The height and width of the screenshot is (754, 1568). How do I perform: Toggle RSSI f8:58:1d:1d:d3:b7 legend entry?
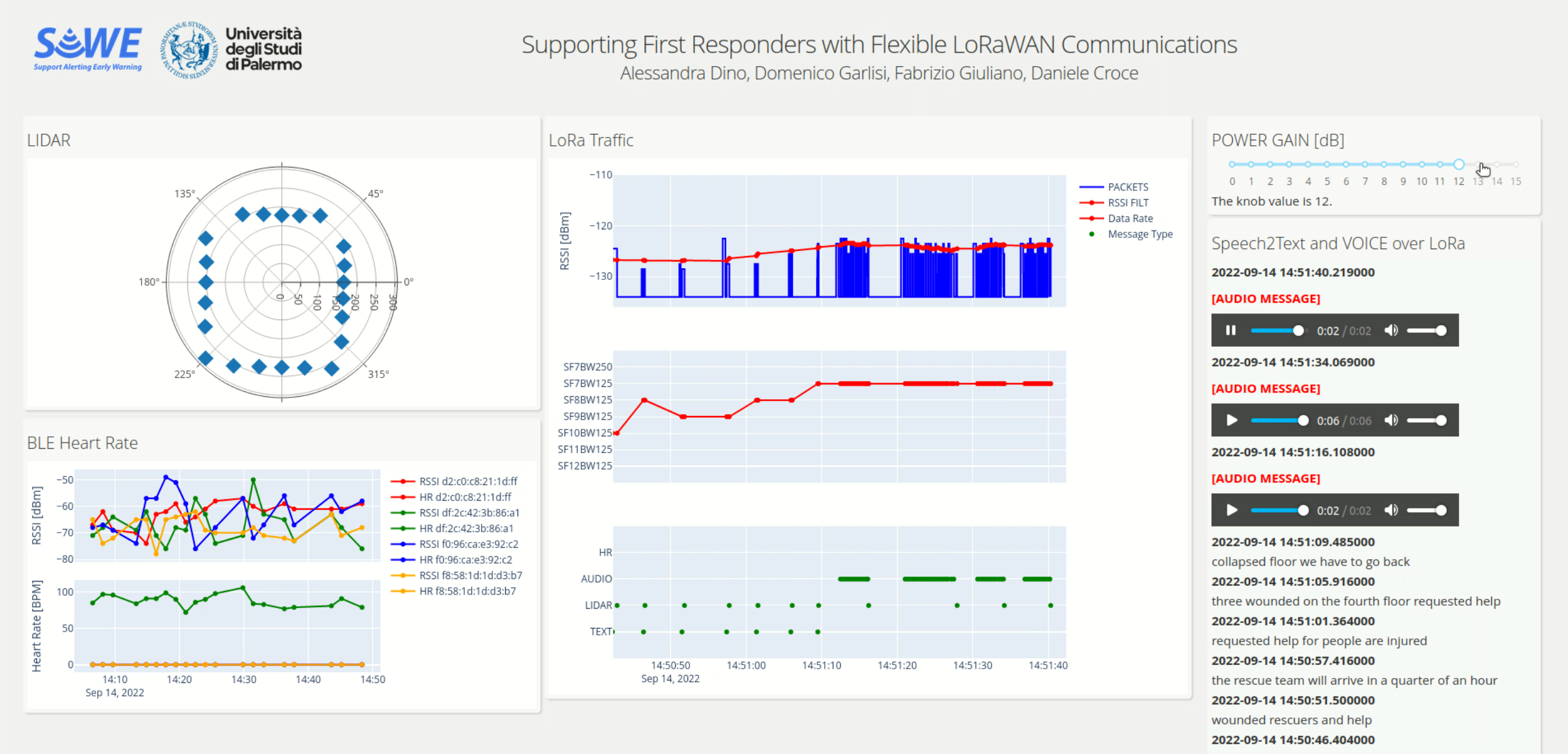coord(457,575)
